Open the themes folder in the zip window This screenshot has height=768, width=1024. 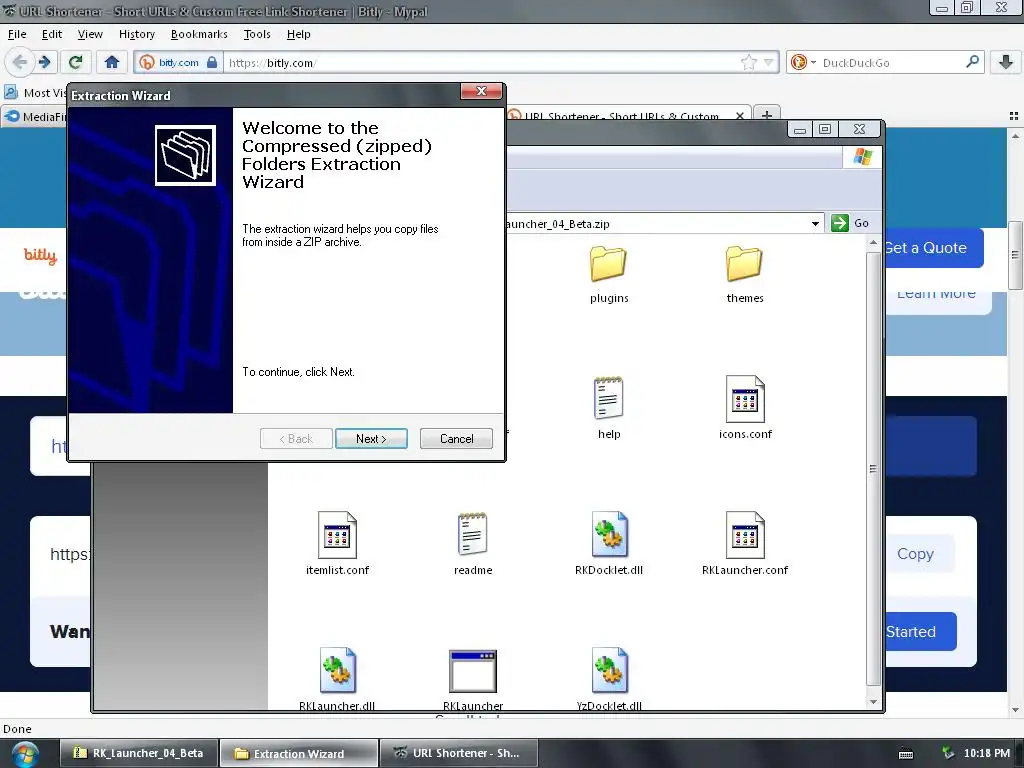point(744,274)
